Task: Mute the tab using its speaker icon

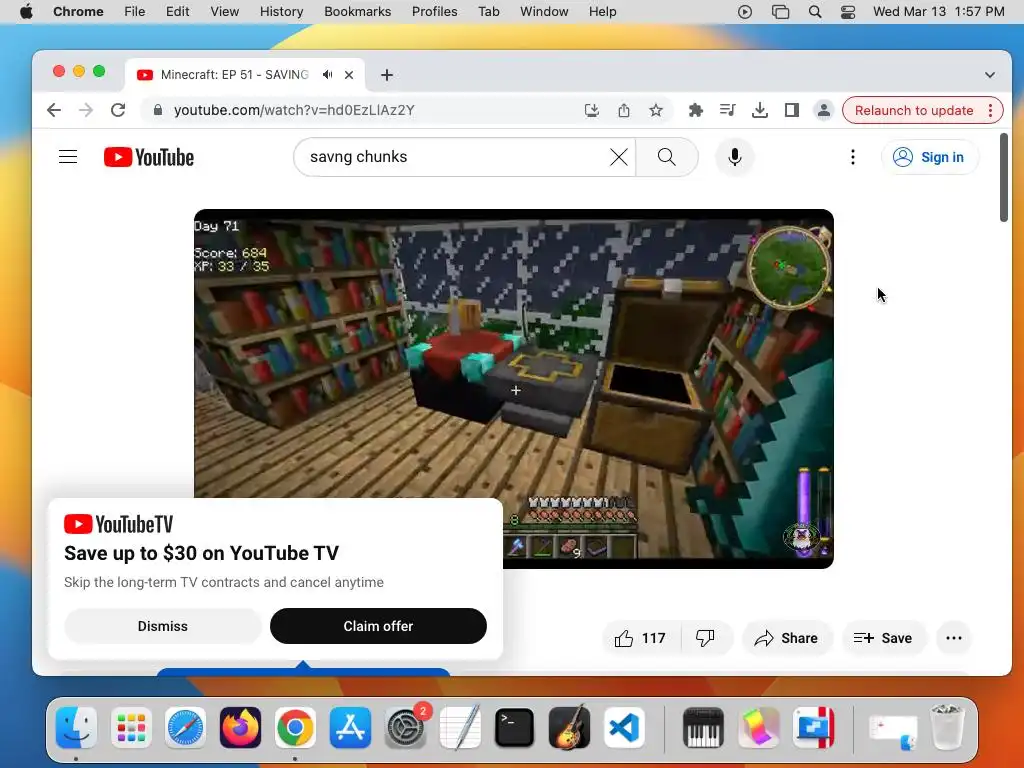Action: point(327,74)
